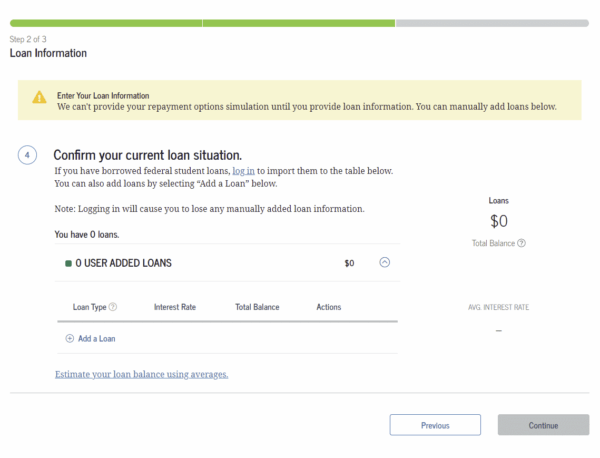Screen dimensions: 600x458
Task: Click the Loans $0 total amount
Action: [499, 221]
